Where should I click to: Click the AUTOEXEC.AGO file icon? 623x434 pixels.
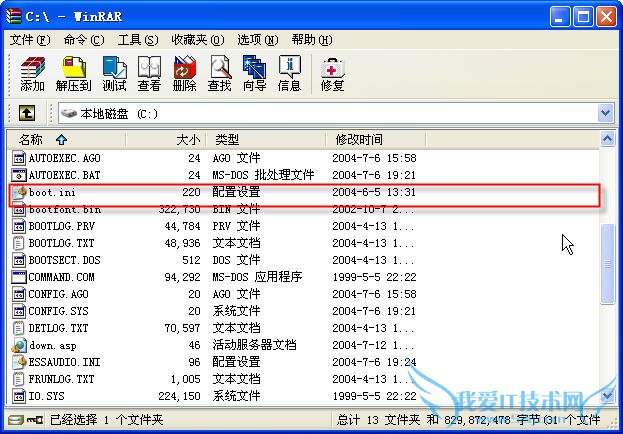(19, 158)
